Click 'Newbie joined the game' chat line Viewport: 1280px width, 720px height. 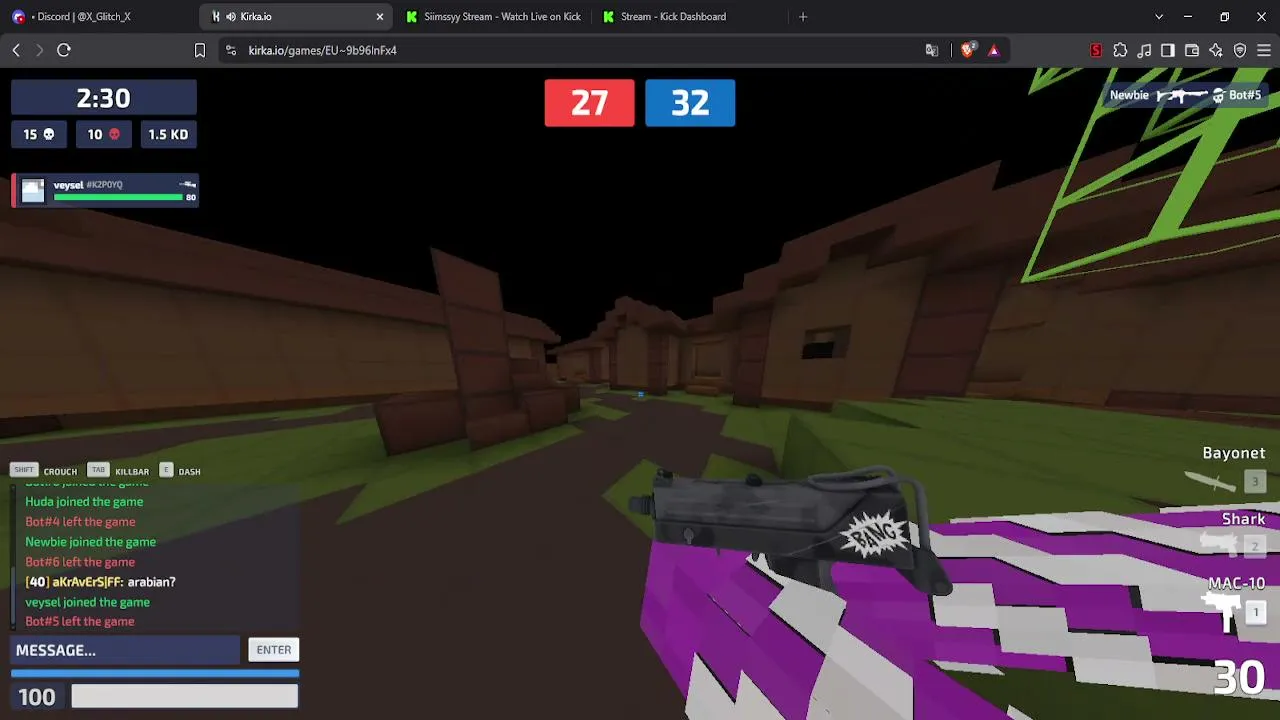pos(90,542)
